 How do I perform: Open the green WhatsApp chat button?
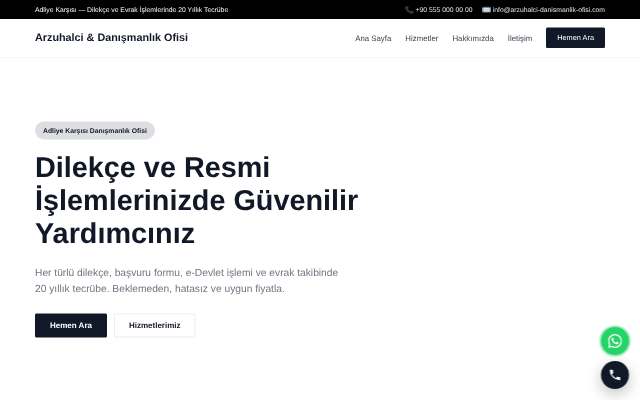tap(615, 341)
